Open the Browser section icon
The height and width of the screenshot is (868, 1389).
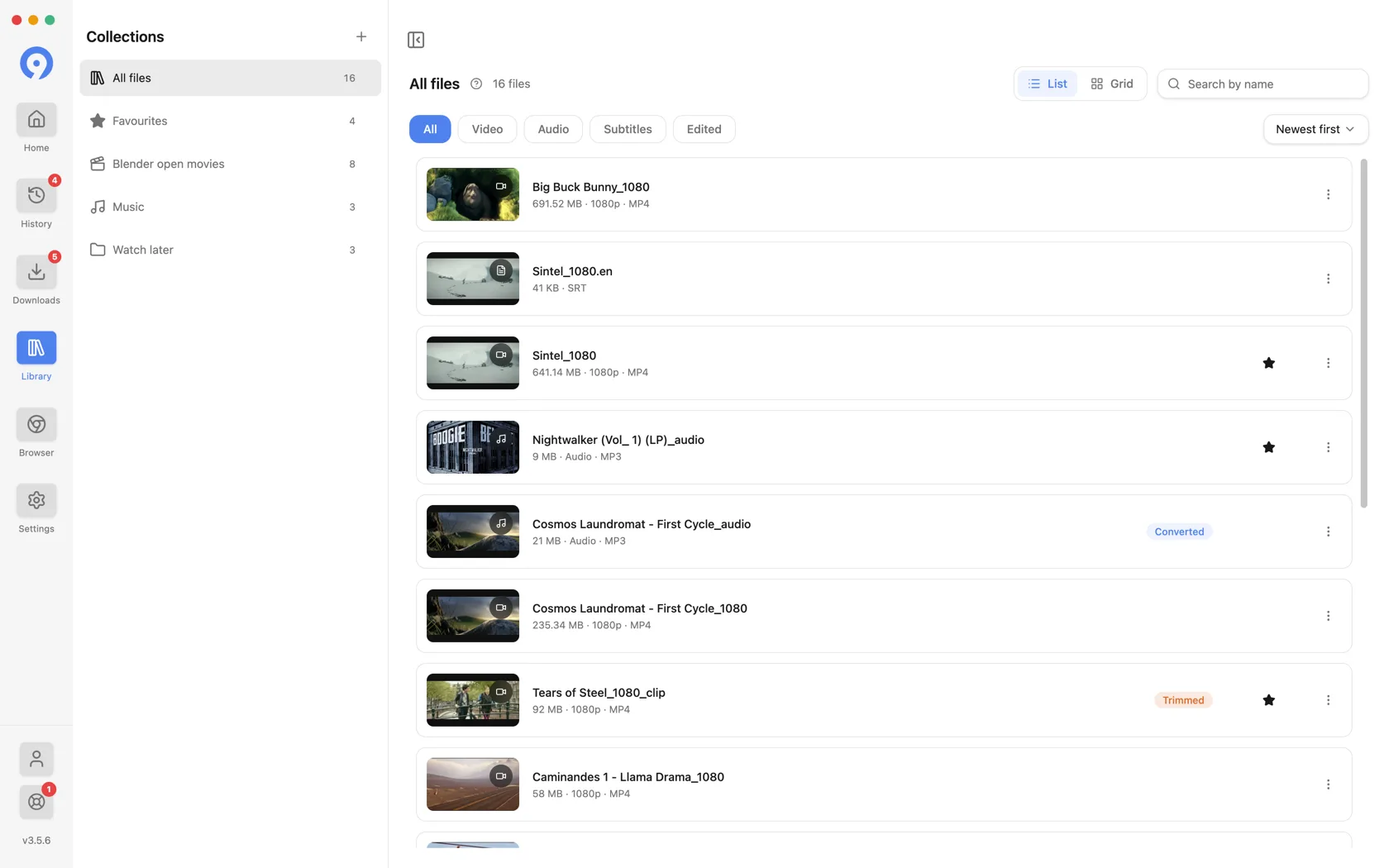36,424
